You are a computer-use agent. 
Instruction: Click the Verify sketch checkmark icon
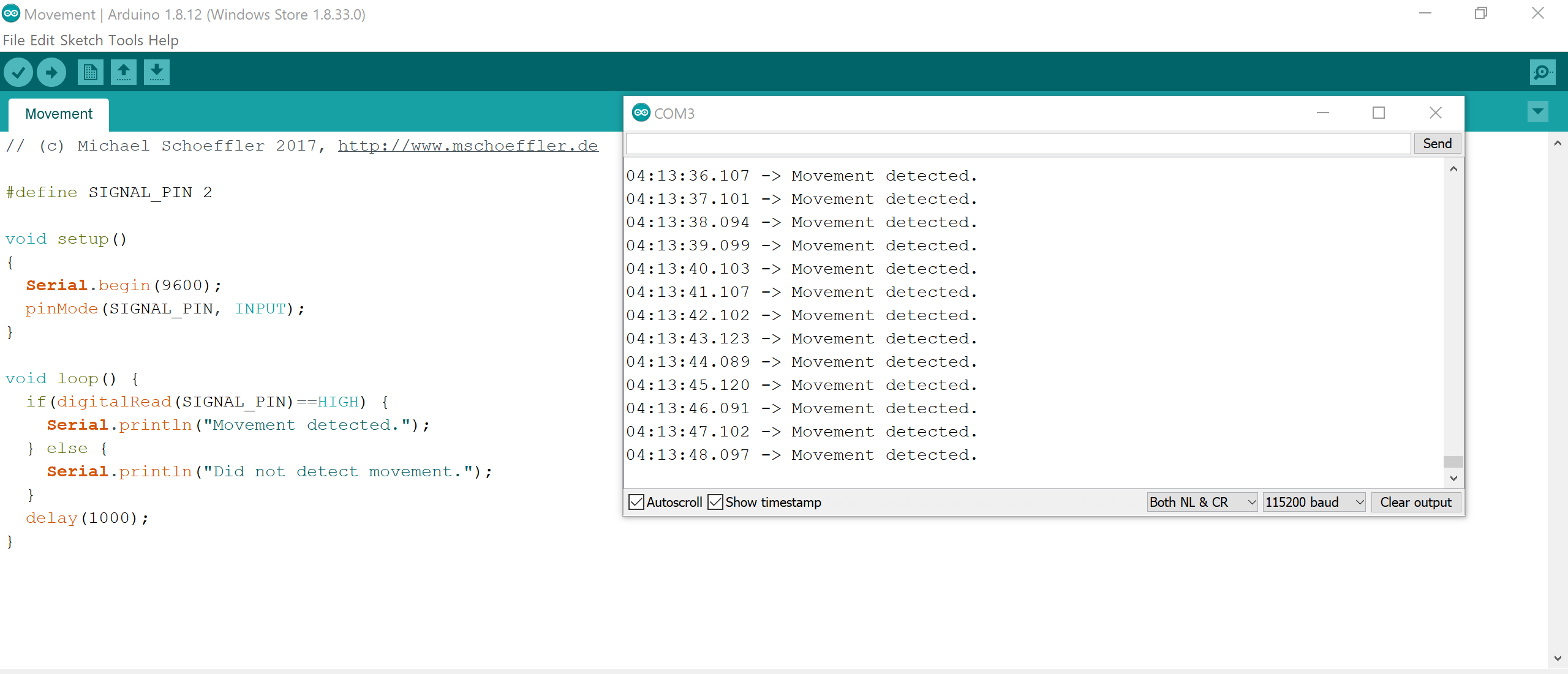click(18, 72)
